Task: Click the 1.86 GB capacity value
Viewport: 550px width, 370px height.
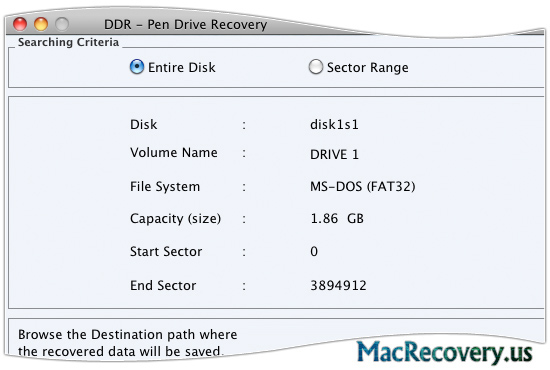Action: coord(337,218)
